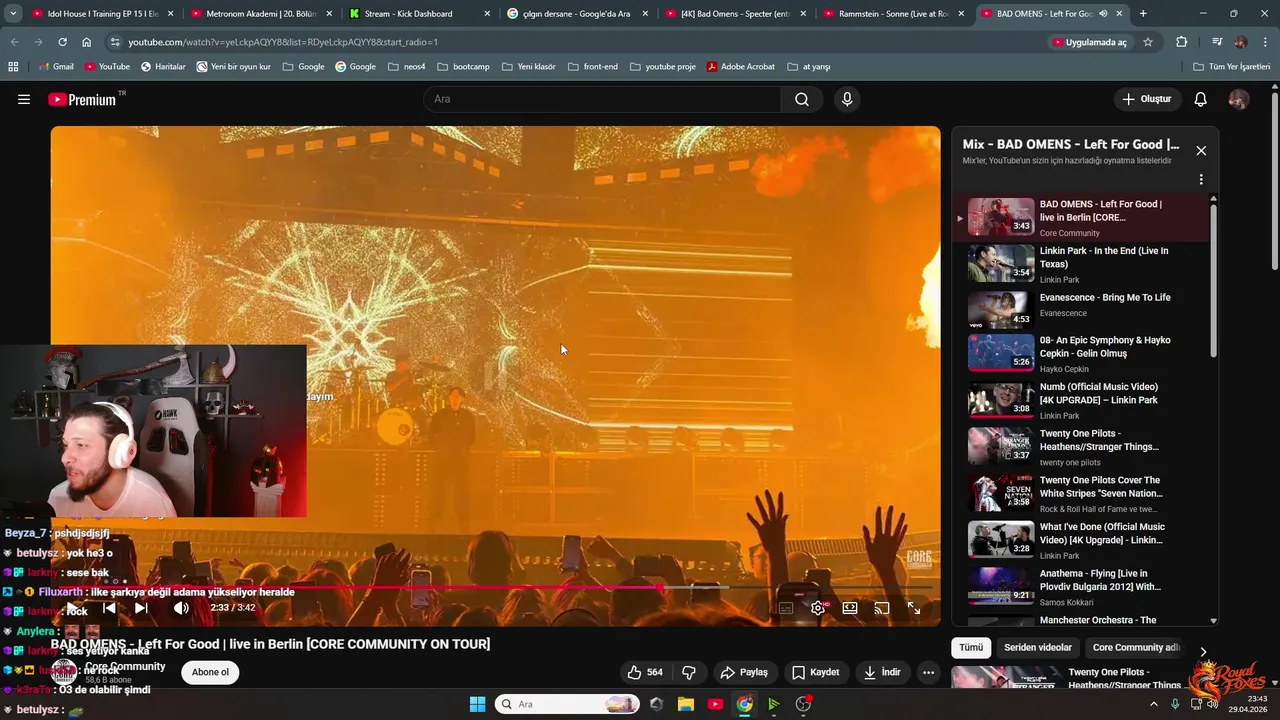Switch to Bad Omens Specter tab

734,14
